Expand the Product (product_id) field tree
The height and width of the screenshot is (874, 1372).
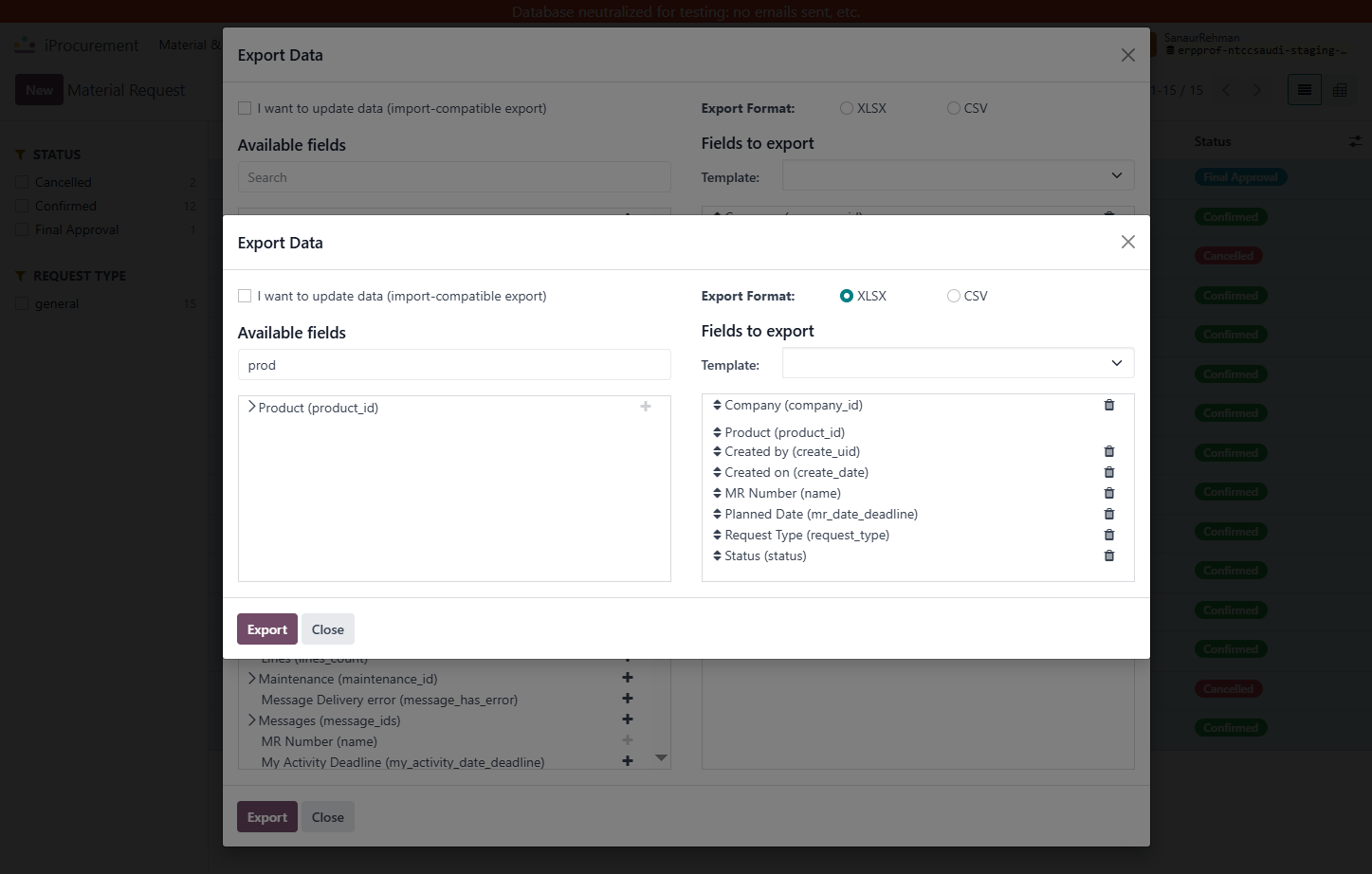[x=251, y=407]
